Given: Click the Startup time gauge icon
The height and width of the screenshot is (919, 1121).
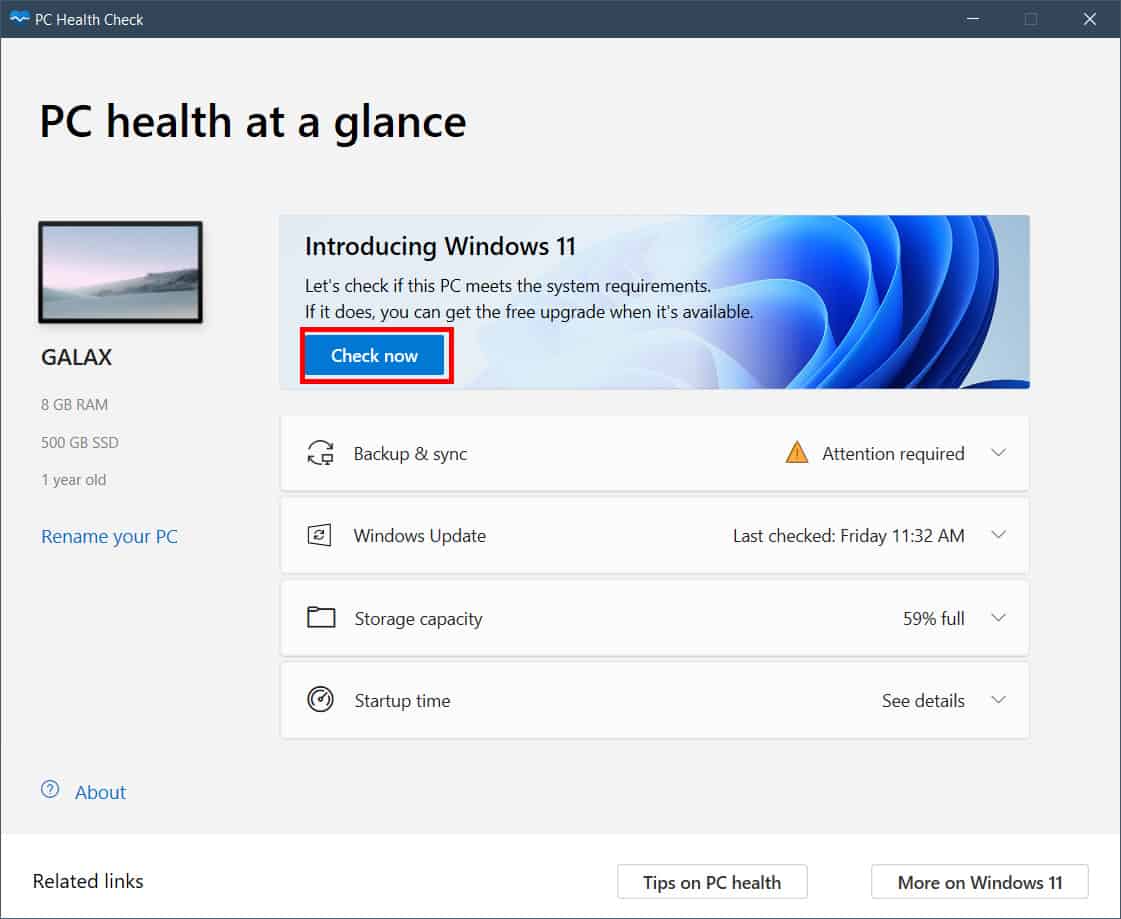Looking at the screenshot, I should click(x=320, y=700).
